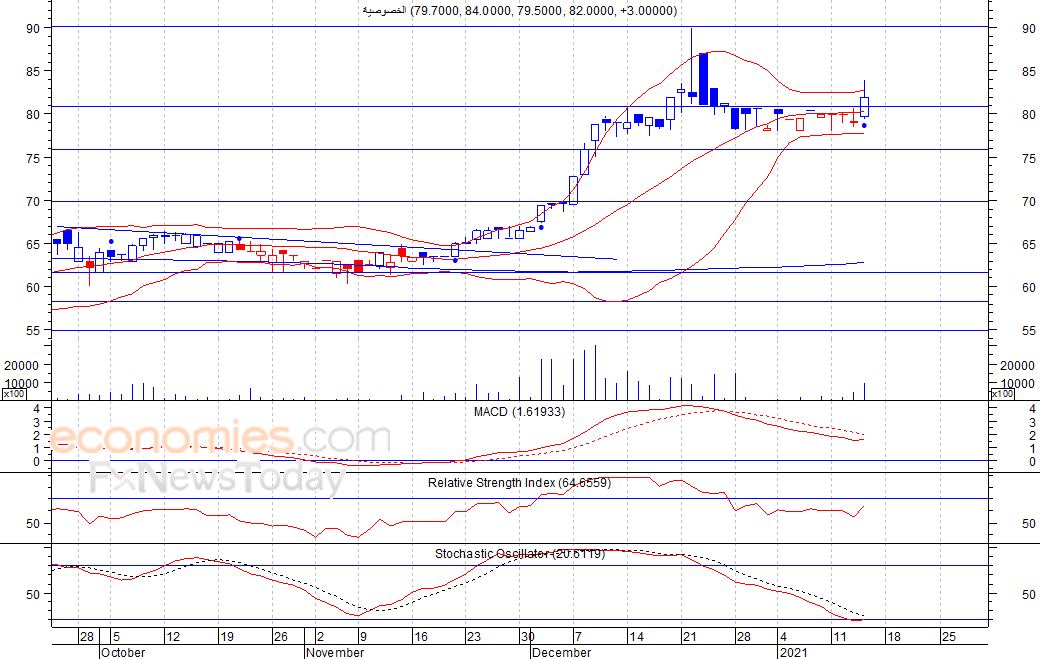Click the left price axis label 75
This screenshot has height=659, width=1040.
tap(33, 158)
